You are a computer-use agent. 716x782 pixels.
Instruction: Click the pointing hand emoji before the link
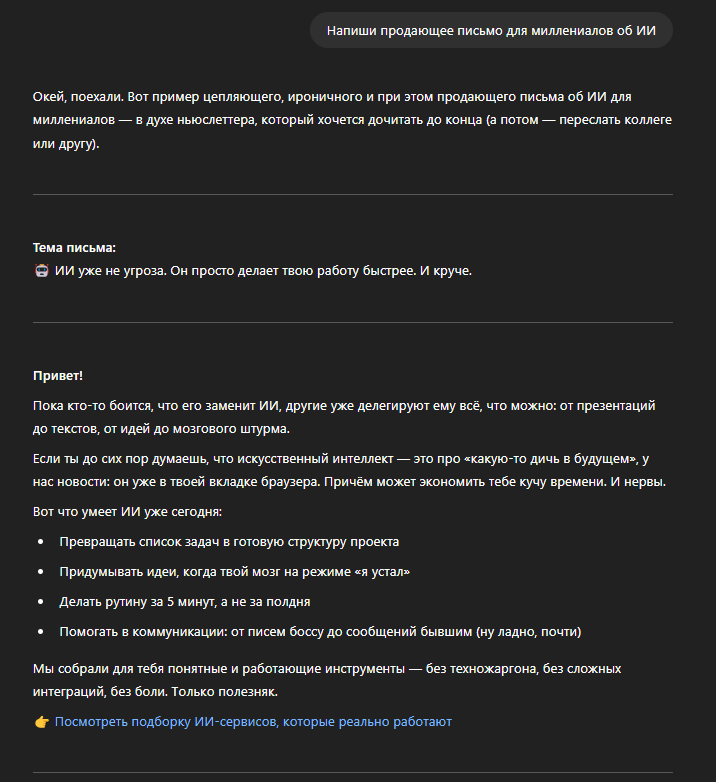click(x=41, y=721)
